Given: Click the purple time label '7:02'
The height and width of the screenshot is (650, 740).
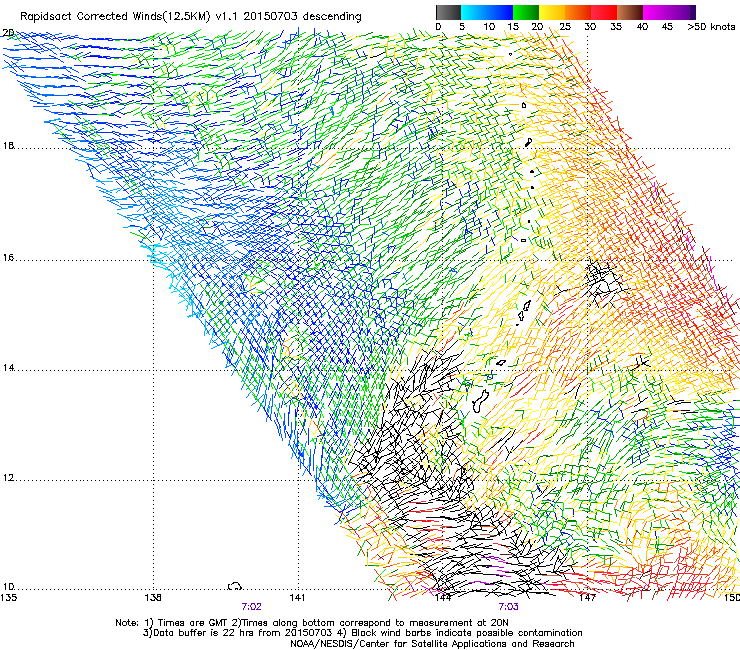Looking at the screenshot, I should (x=251, y=607).
